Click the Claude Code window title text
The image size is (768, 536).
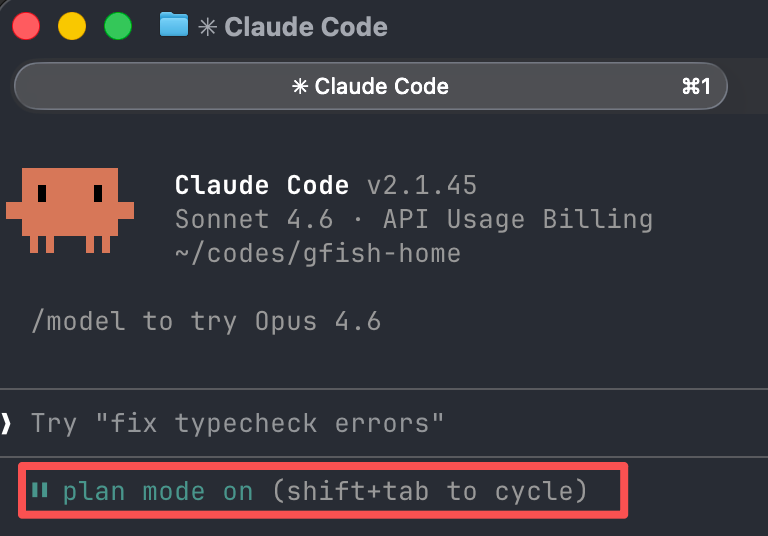(x=306, y=26)
